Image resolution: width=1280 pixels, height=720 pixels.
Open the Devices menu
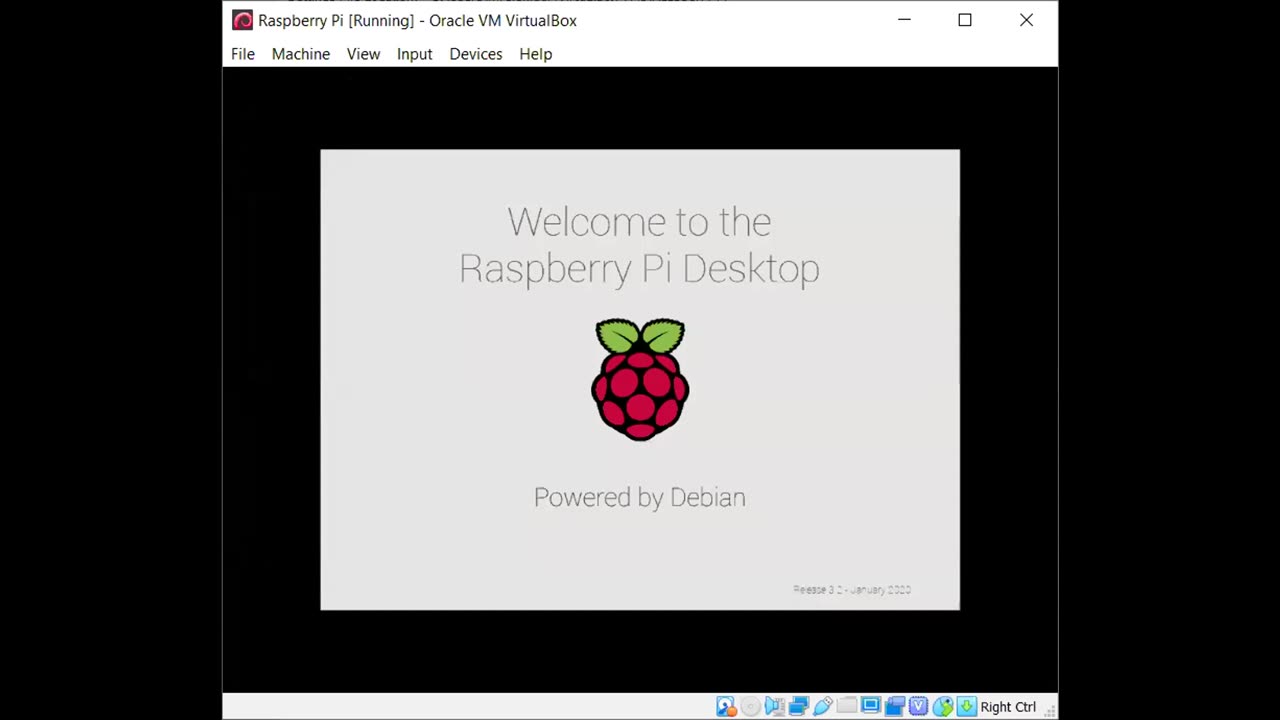point(476,54)
